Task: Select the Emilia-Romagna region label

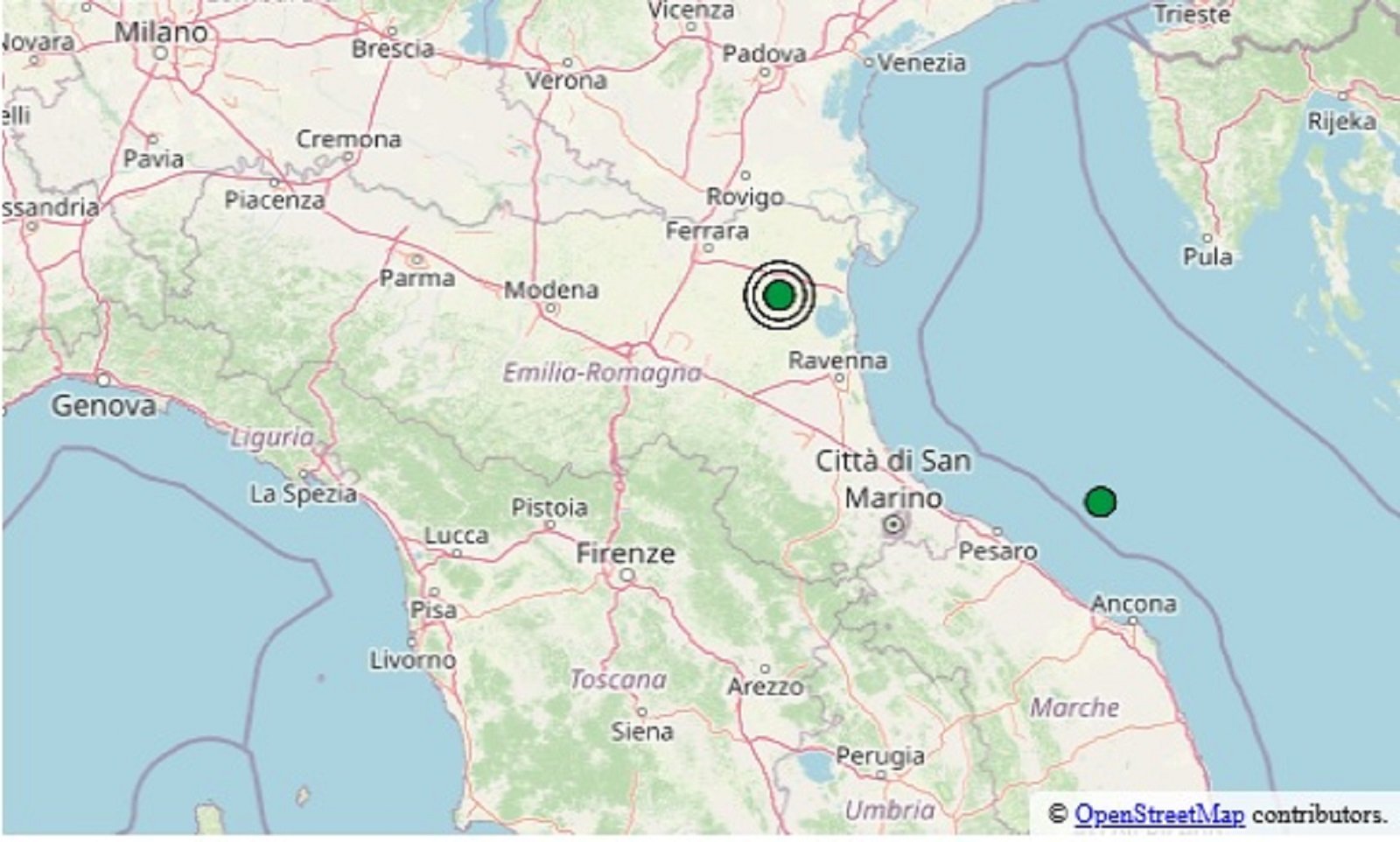Action: click(602, 374)
